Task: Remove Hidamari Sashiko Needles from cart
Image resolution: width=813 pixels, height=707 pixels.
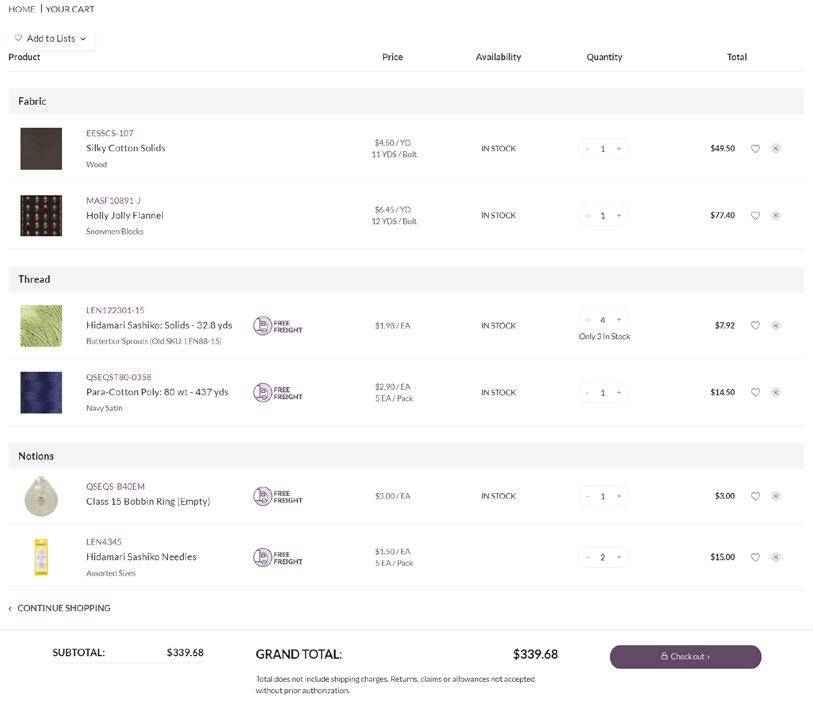Action: coord(776,558)
